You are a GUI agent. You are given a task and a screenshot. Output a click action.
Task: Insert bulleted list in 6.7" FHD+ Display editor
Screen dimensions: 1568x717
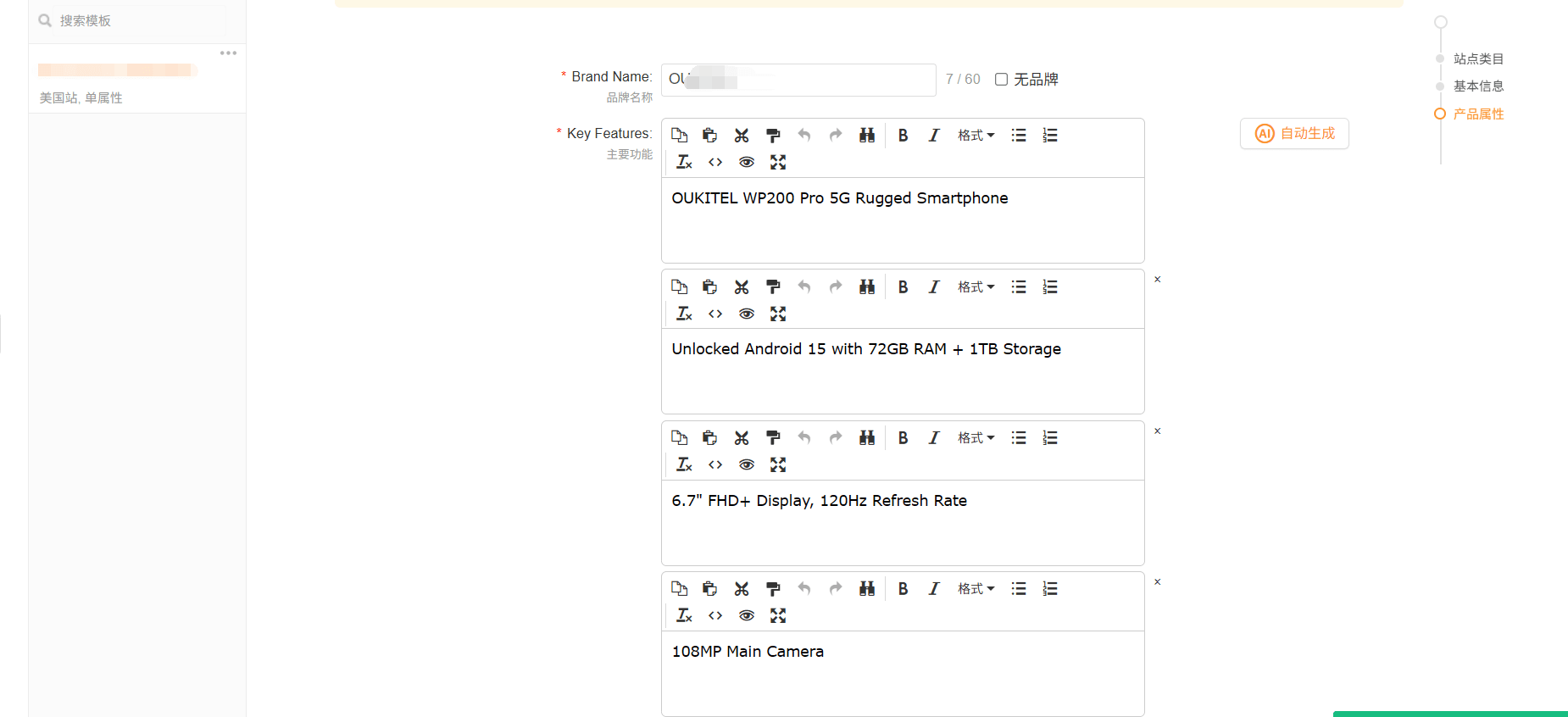[1019, 438]
